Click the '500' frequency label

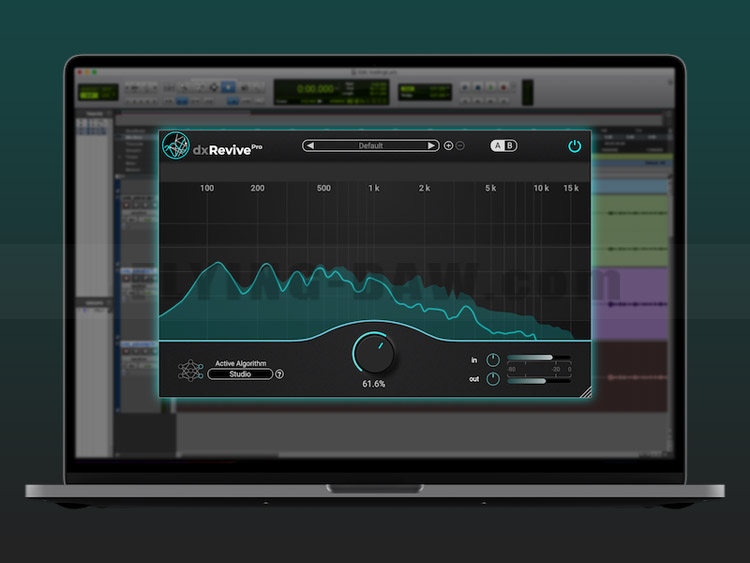pos(324,188)
